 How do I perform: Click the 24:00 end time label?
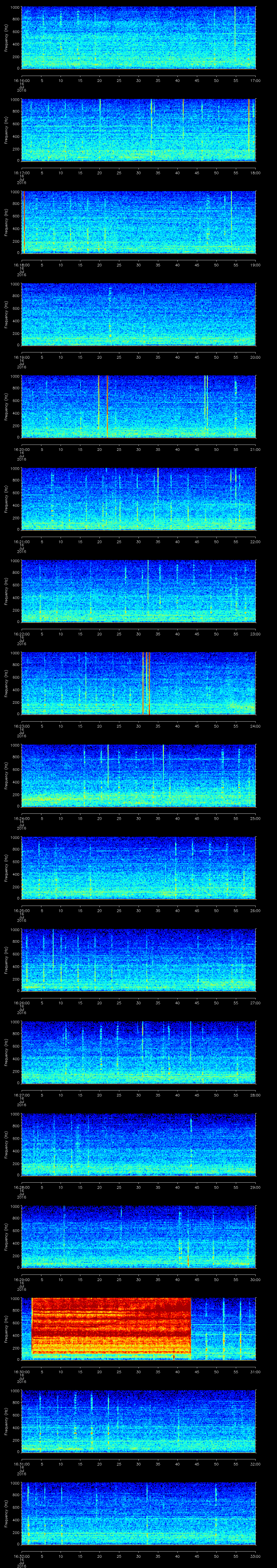tap(256, 727)
